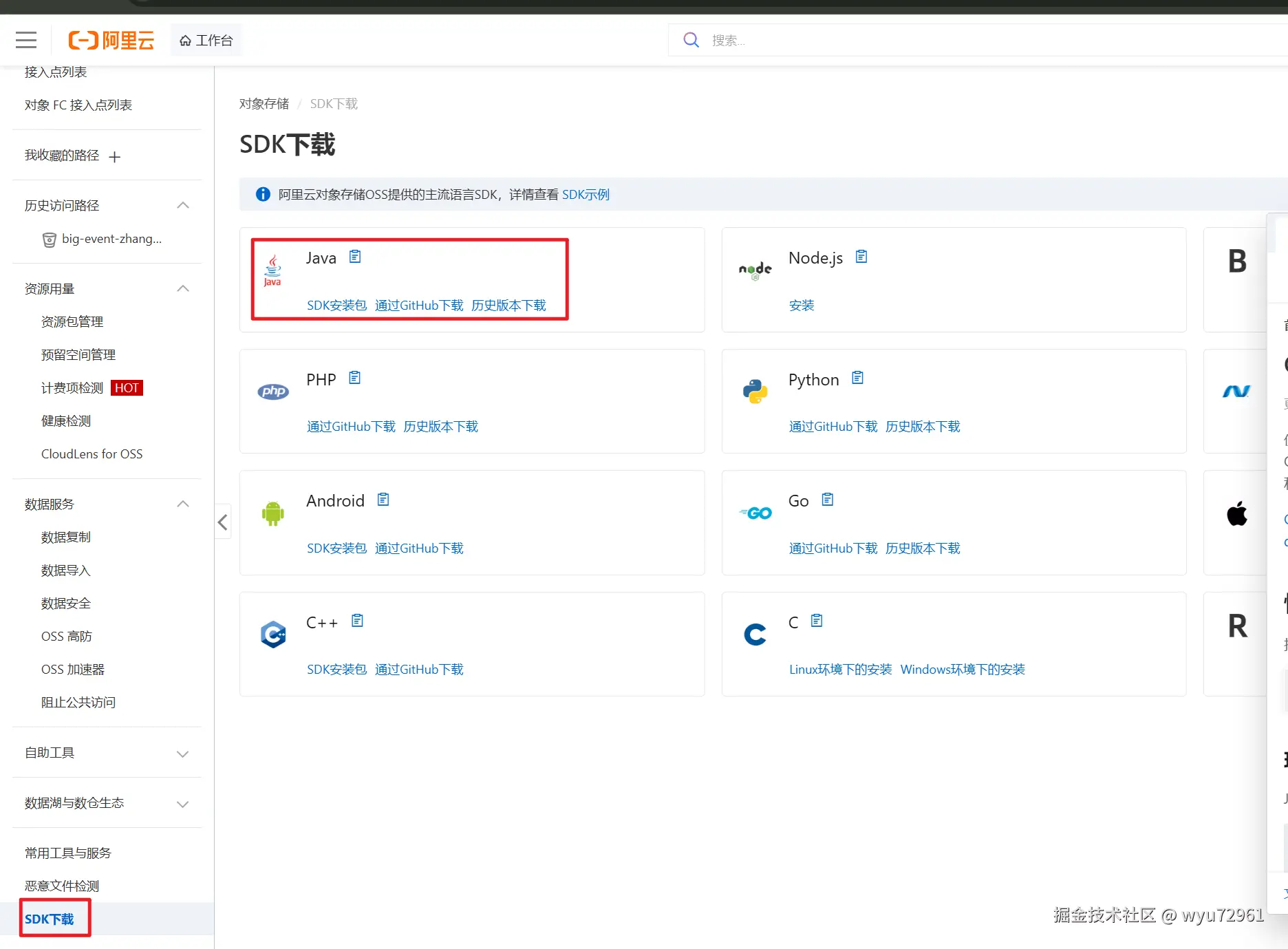Open the hamburger navigation menu
The image size is (1288, 949).
coord(26,40)
